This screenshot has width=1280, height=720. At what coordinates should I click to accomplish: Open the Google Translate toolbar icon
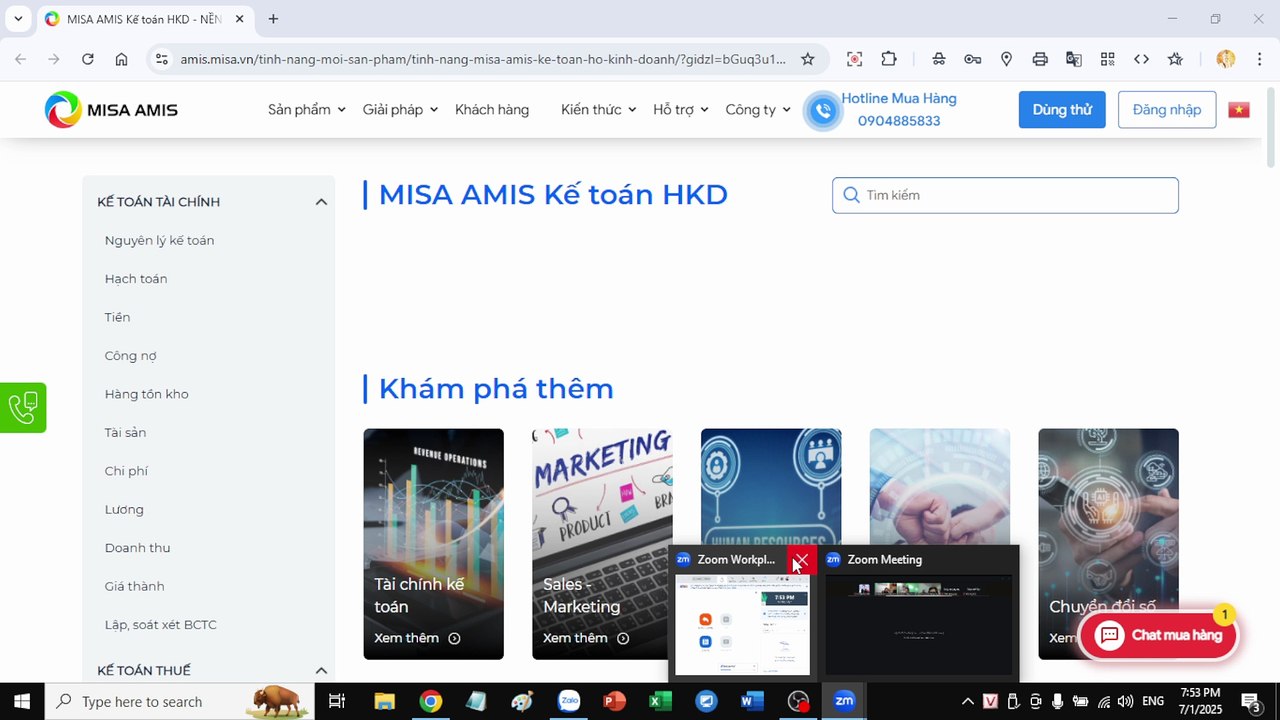pyautogui.click(x=1074, y=59)
